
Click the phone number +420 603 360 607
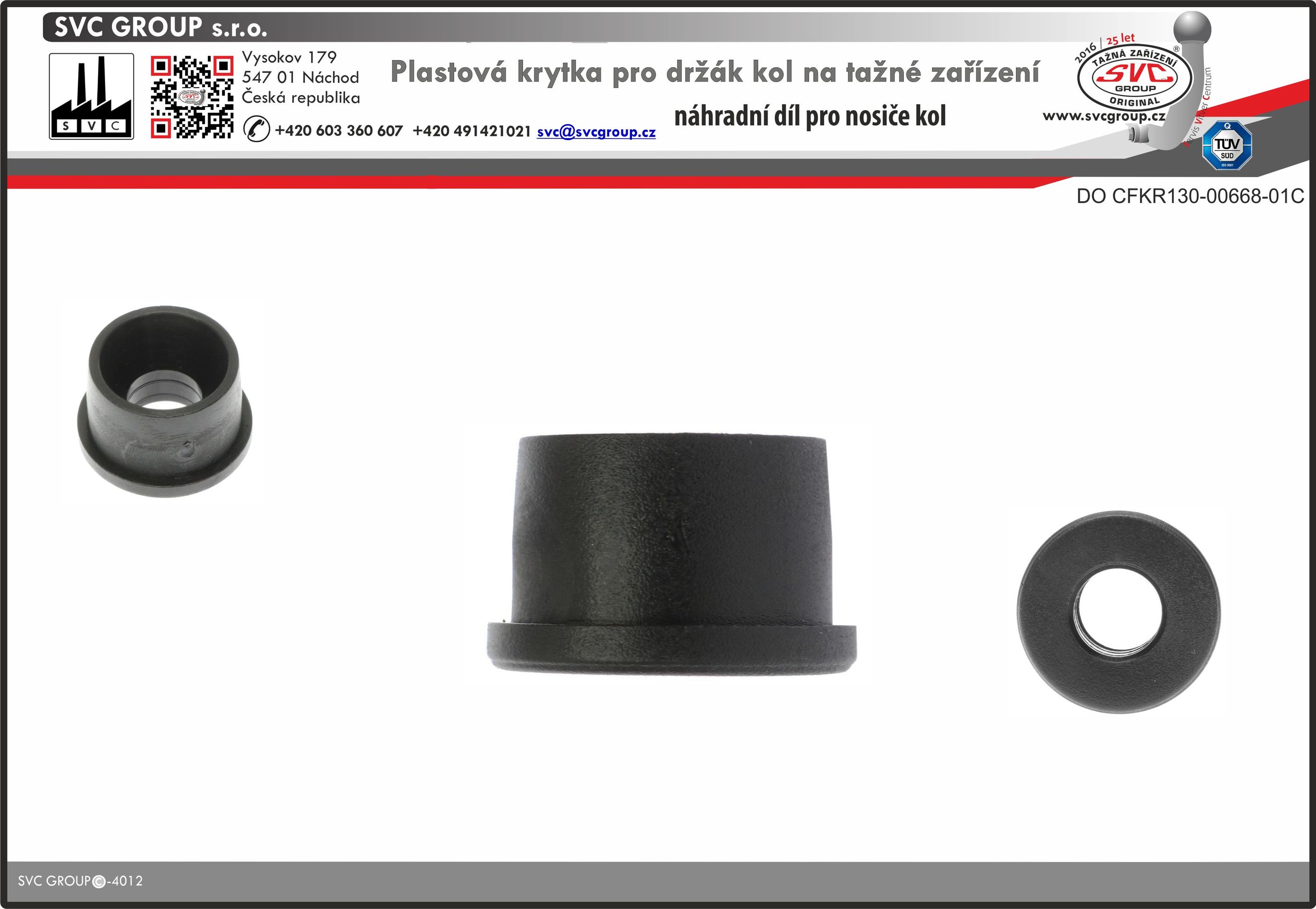point(338,131)
